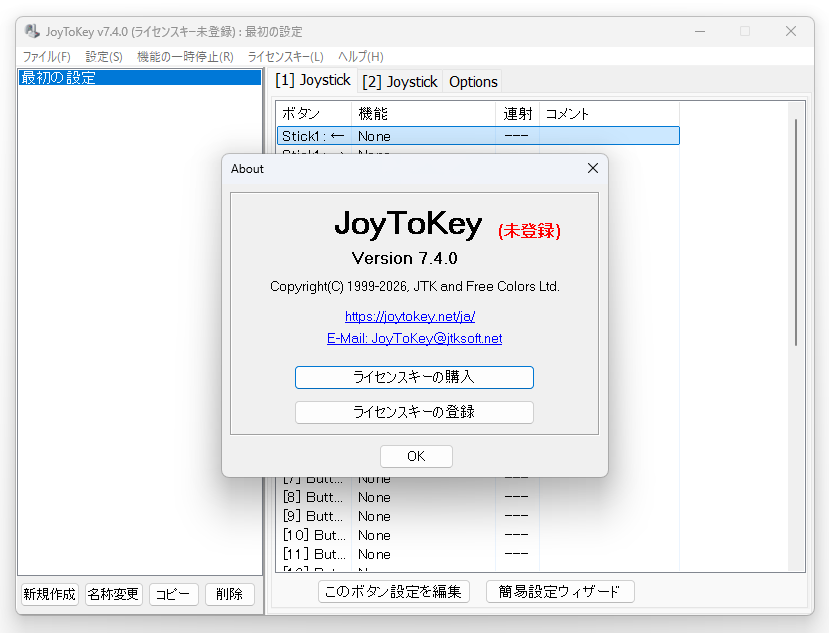Image resolution: width=829 pixels, height=633 pixels.
Task: Close the JoyToKey main window
Action: click(x=790, y=32)
